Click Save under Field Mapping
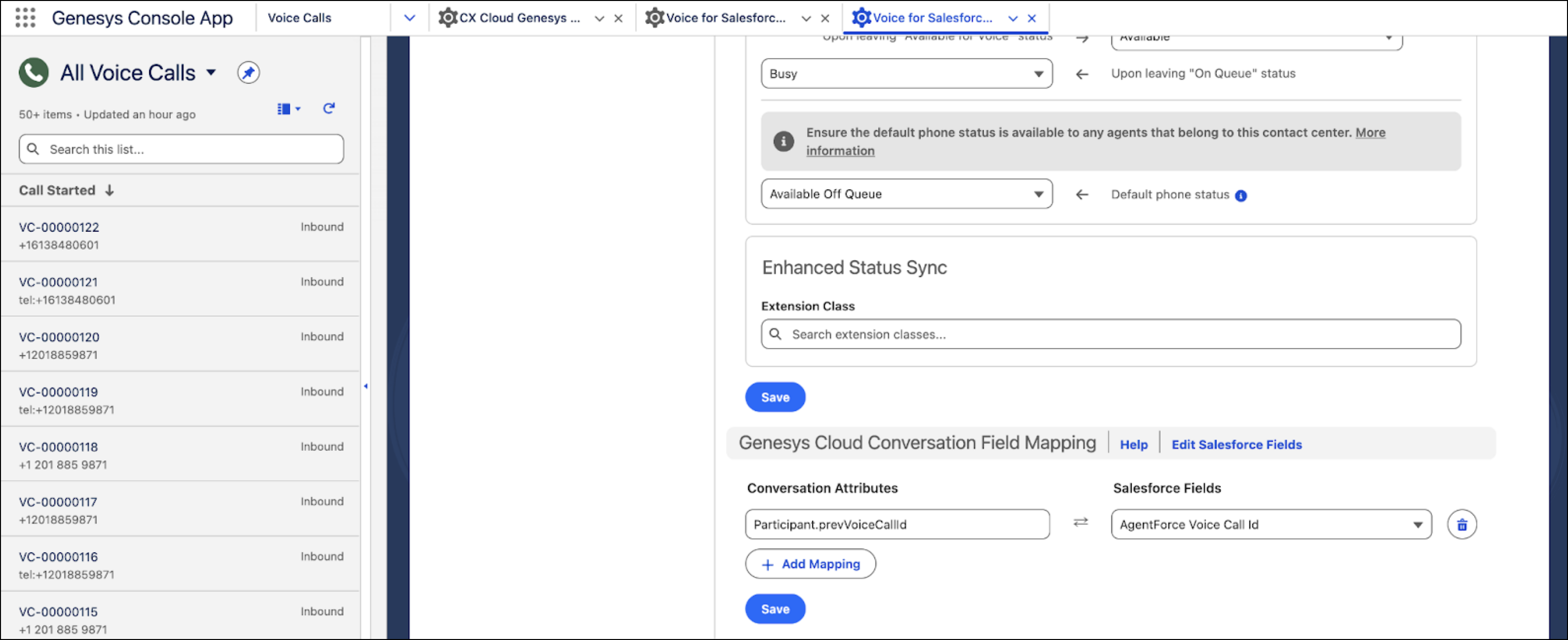This screenshot has width=1568, height=640. coord(775,609)
